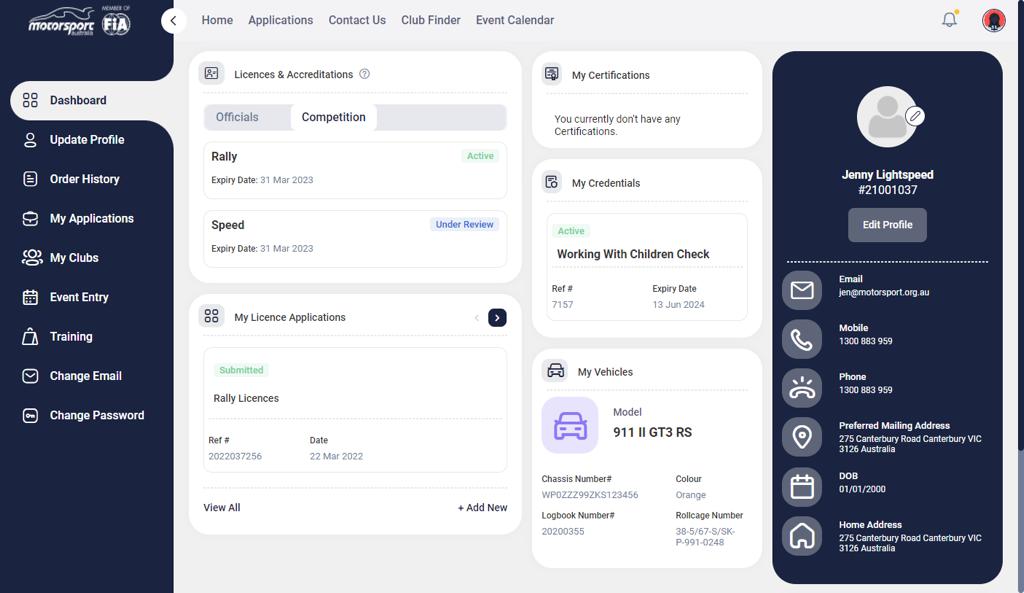
Task: Switch to the Officials tab
Action: click(237, 117)
